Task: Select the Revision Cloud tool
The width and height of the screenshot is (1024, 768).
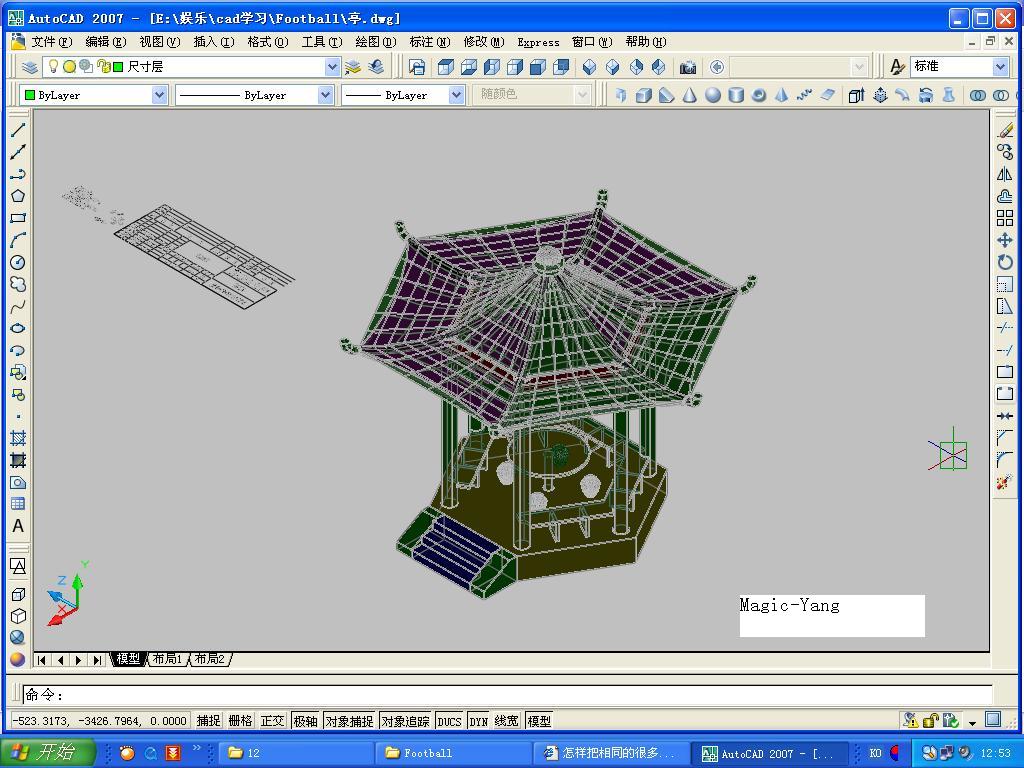Action: click(18, 284)
